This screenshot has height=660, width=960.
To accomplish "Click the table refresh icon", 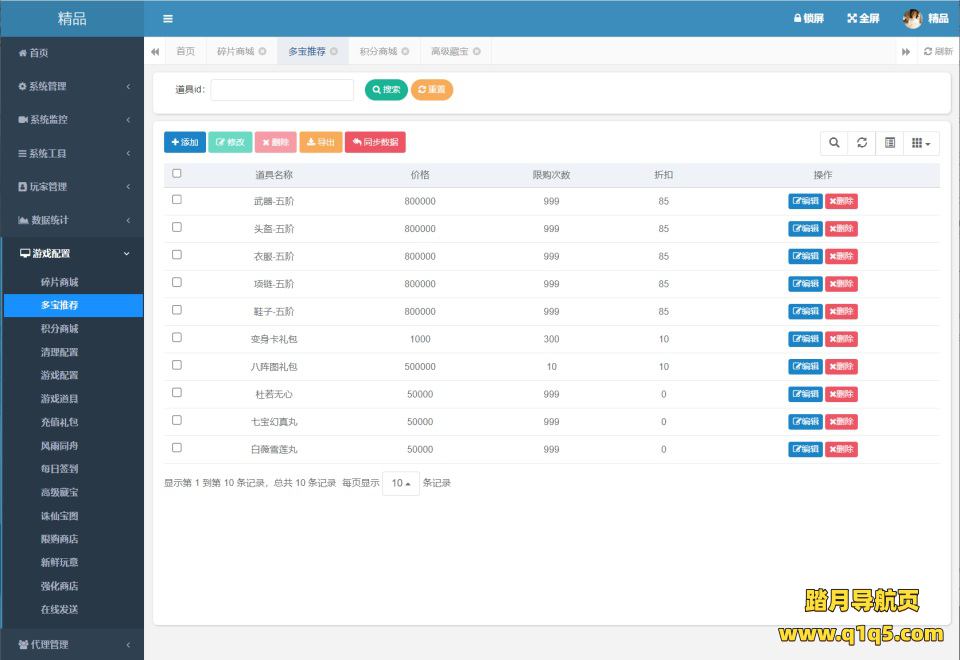I will click(x=862, y=143).
